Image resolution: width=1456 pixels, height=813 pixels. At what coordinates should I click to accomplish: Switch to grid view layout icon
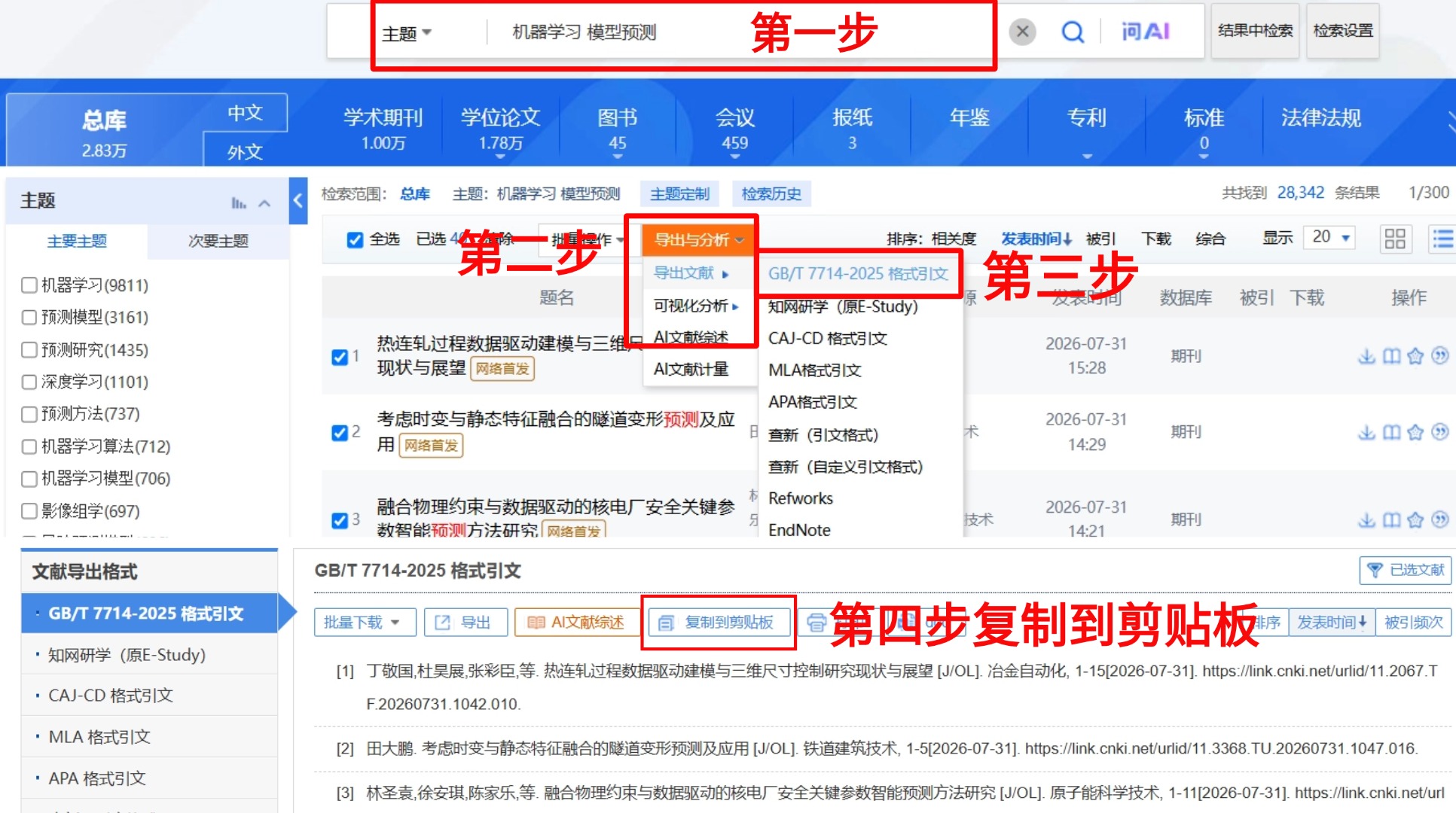coord(1395,239)
